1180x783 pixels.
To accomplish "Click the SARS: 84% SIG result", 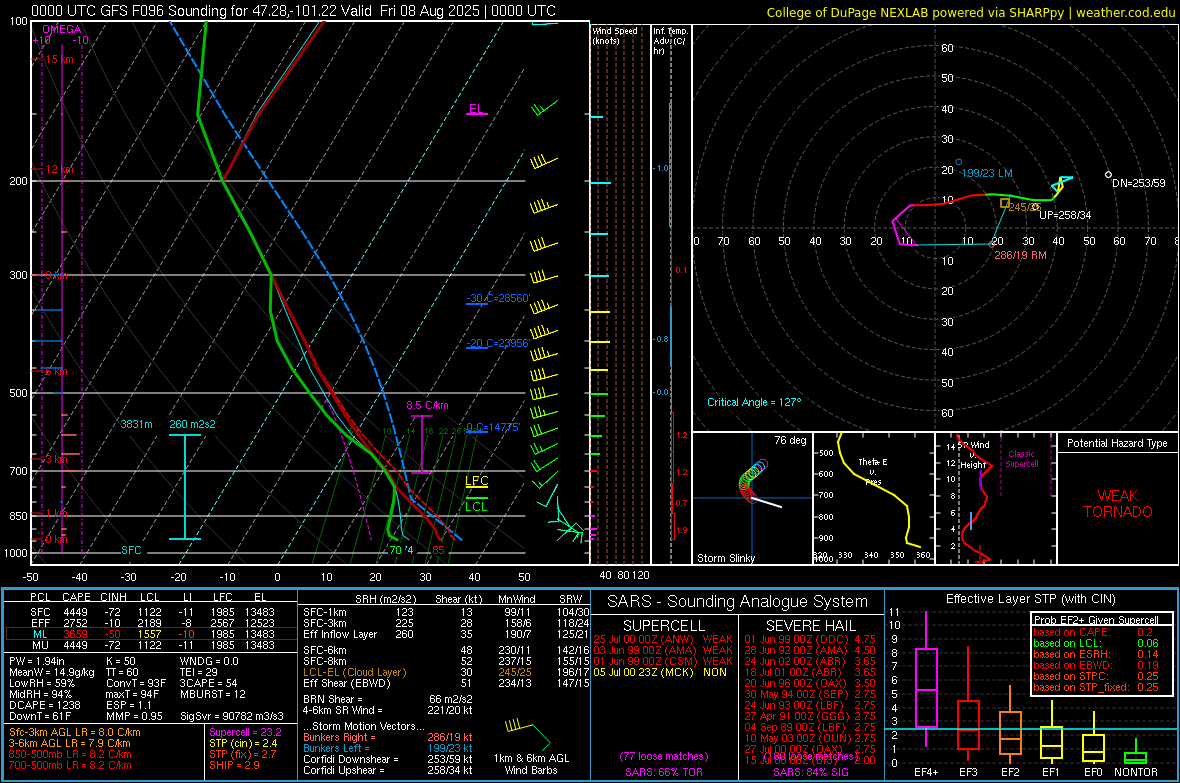I will (x=810, y=772).
